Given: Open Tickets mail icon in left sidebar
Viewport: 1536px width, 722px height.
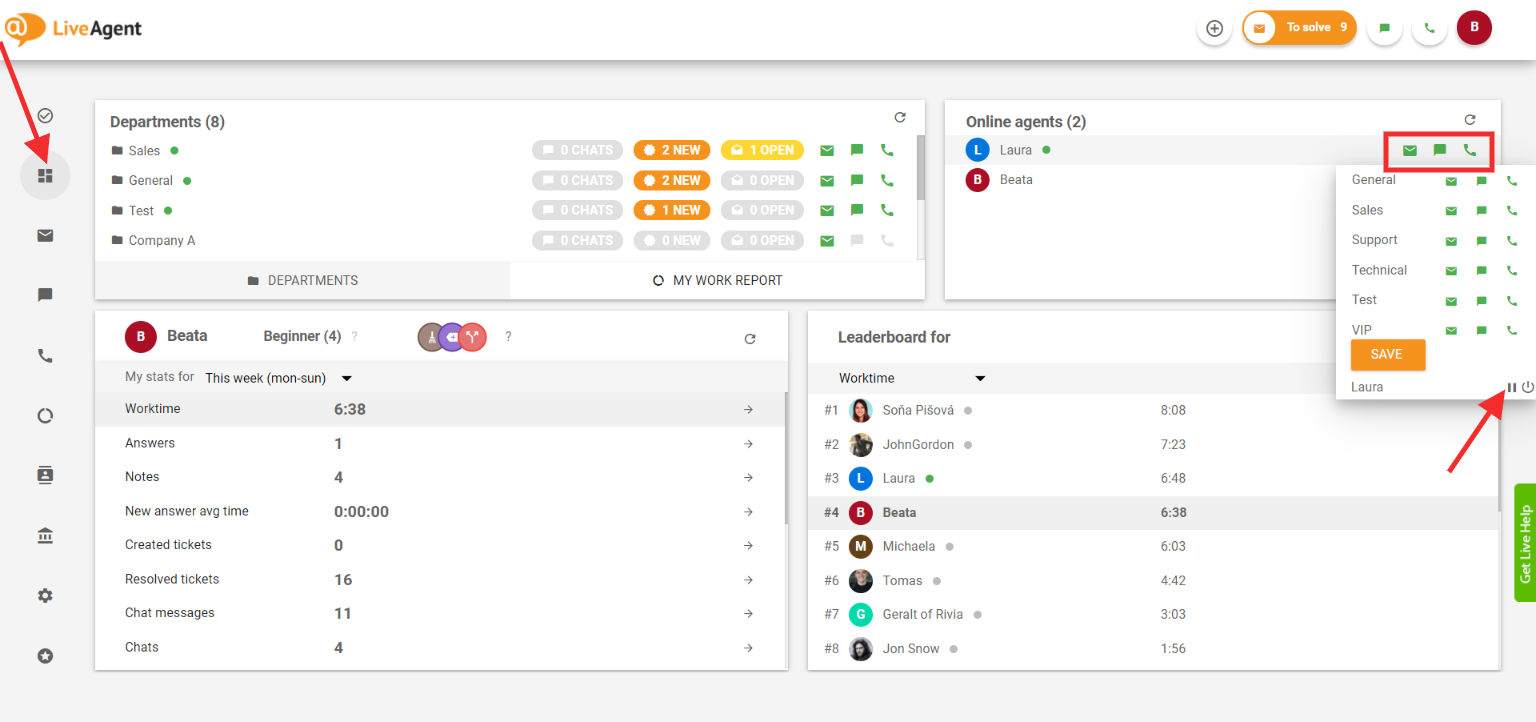Looking at the screenshot, I should (x=45, y=236).
